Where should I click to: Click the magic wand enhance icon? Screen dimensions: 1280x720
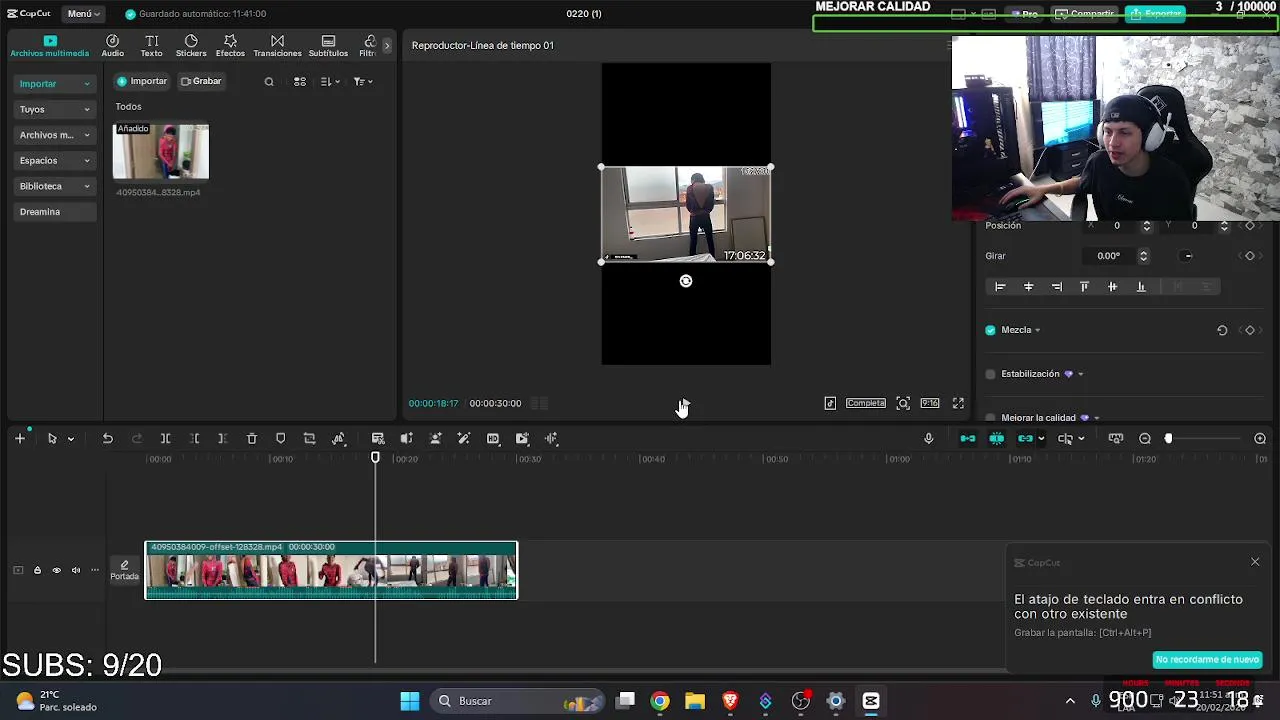coord(464,439)
